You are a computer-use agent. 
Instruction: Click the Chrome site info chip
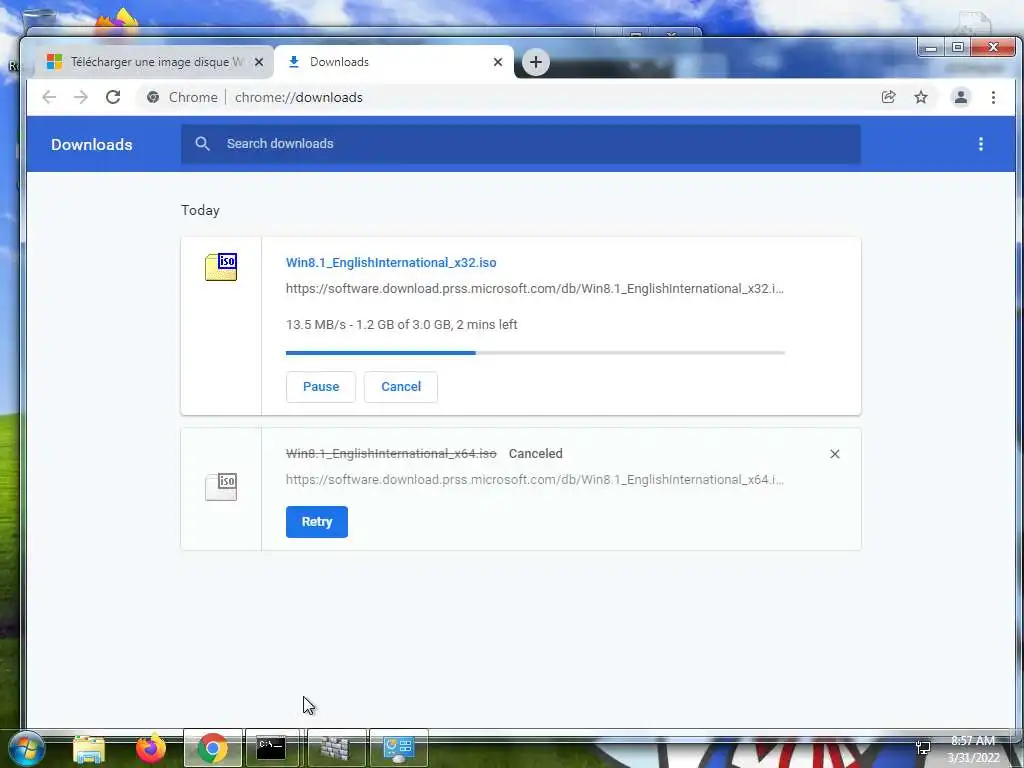tap(182, 97)
